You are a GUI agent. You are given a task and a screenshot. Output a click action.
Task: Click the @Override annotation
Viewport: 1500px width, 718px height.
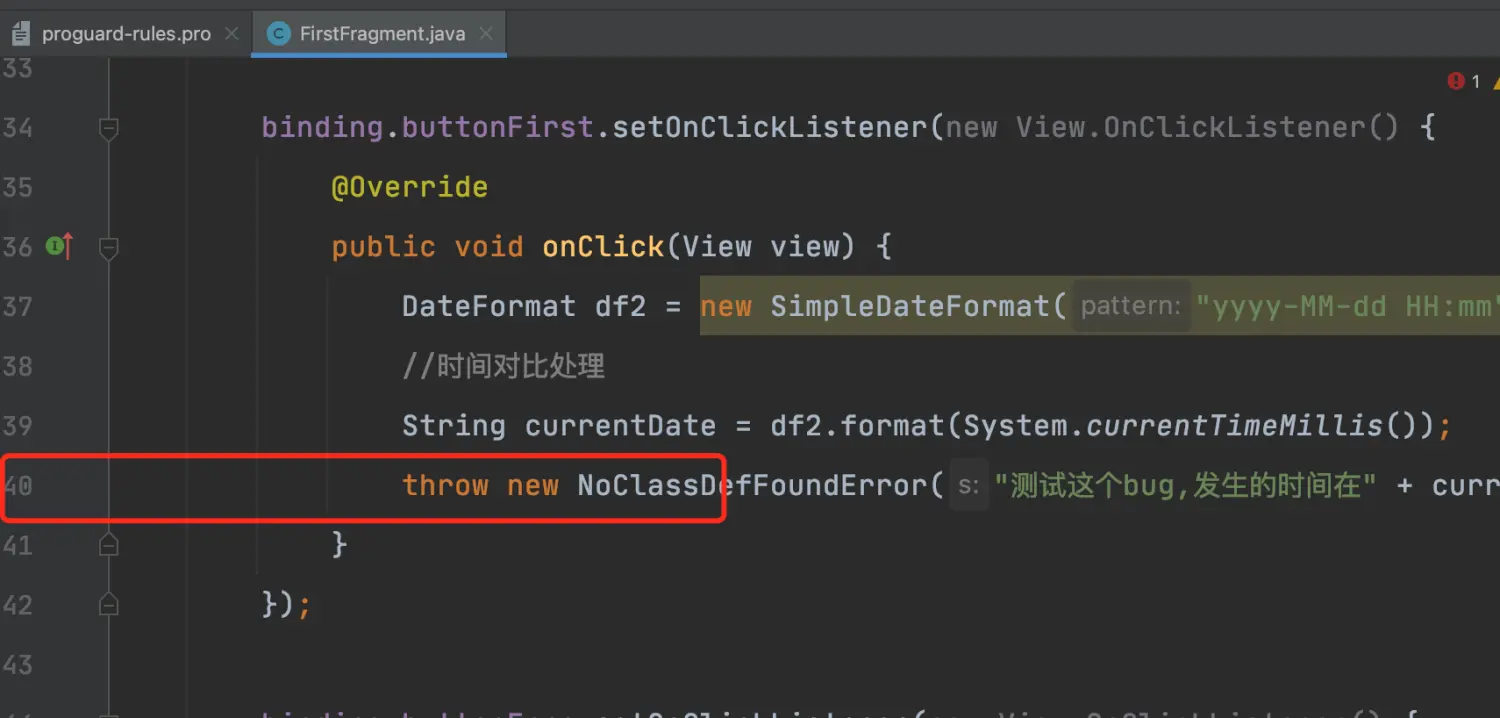tap(410, 187)
